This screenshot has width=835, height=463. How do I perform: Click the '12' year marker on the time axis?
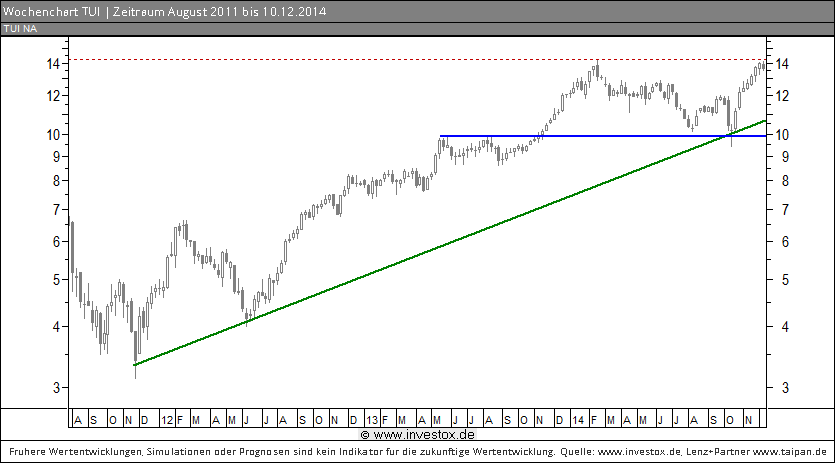(x=167, y=420)
